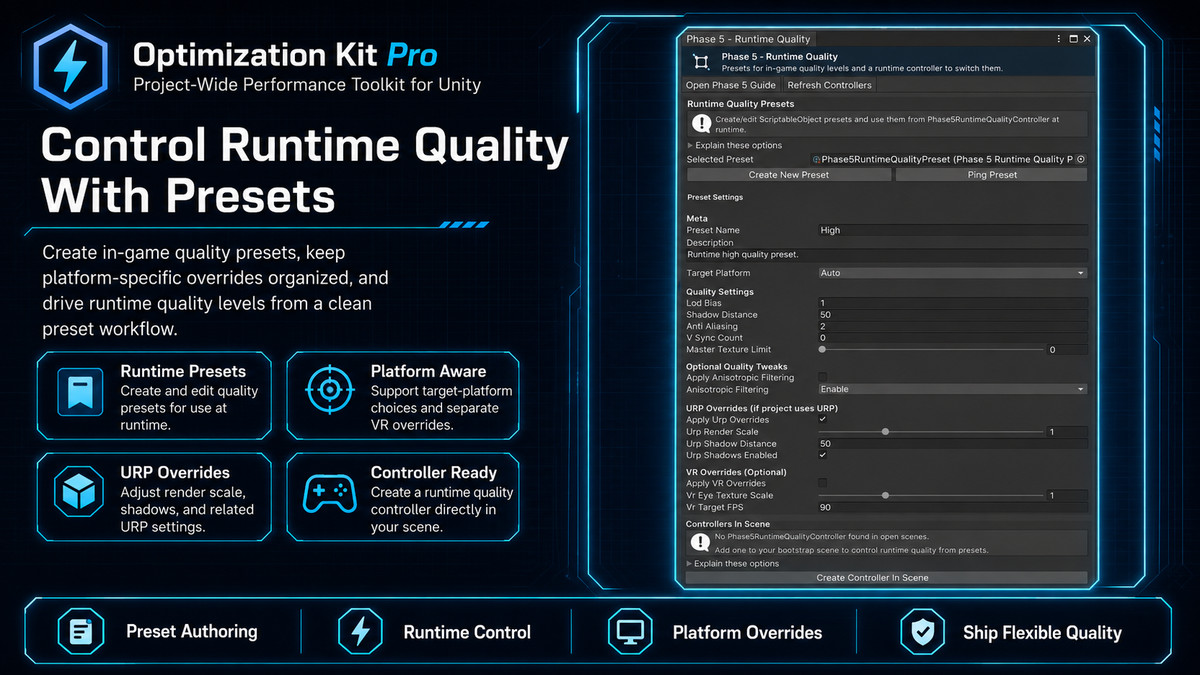The height and width of the screenshot is (675, 1200).
Task: Click the Urp Shadow Distance value field
Action: [952, 443]
